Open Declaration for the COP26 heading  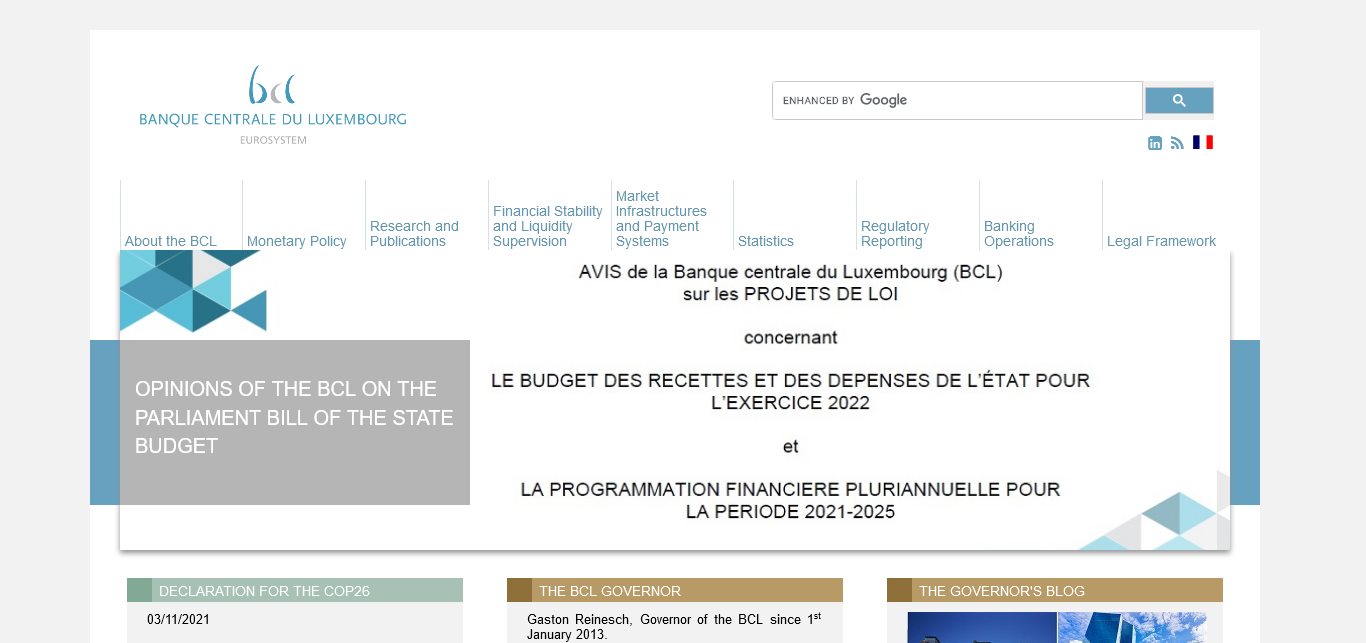(x=264, y=591)
